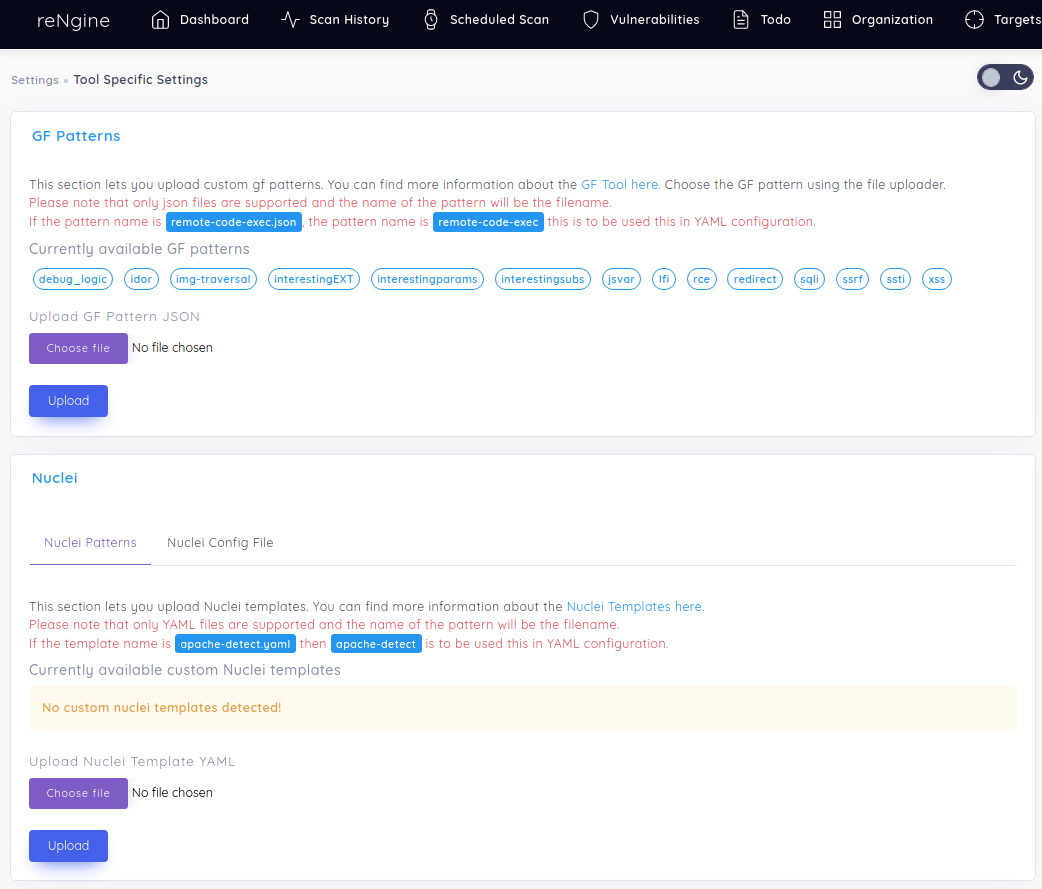Choose file for Nuclei Template YAML
The width and height of the screenshot is (1042, 889).
coord(78,794)
